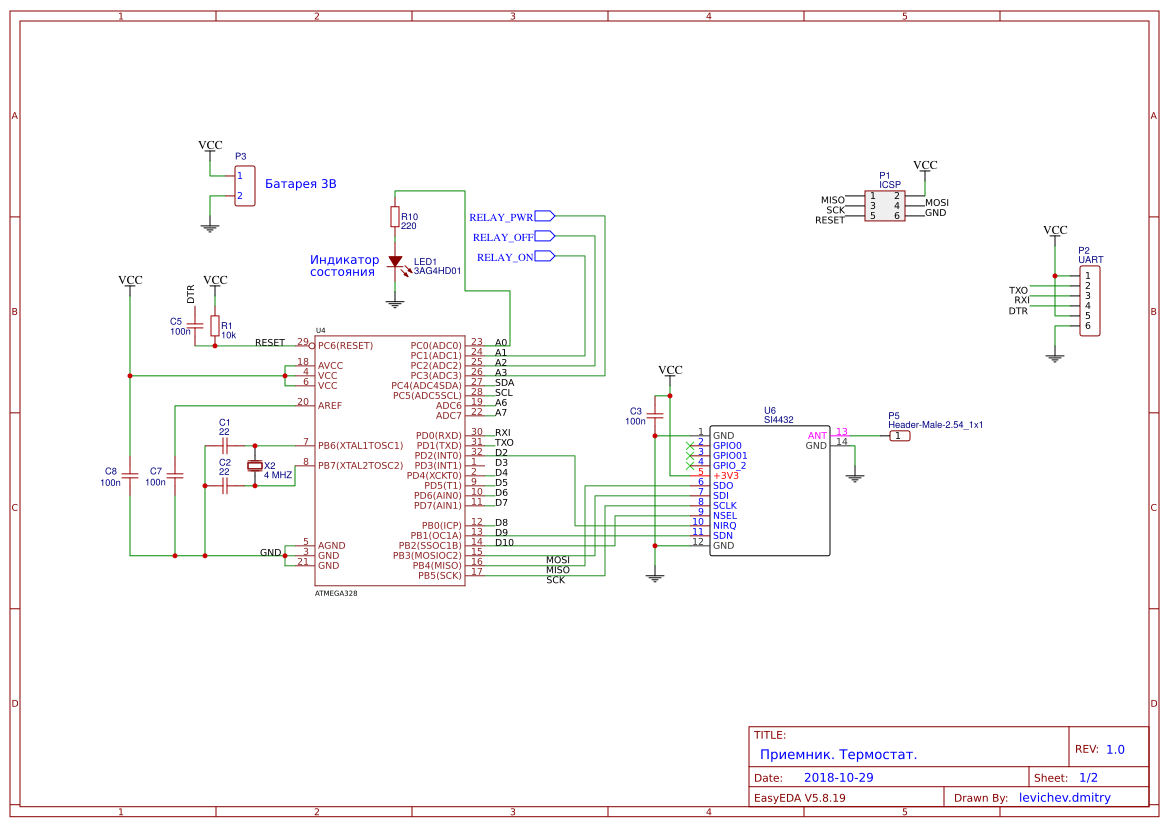Click the title 'Приемник. Термостат.'

838,755
